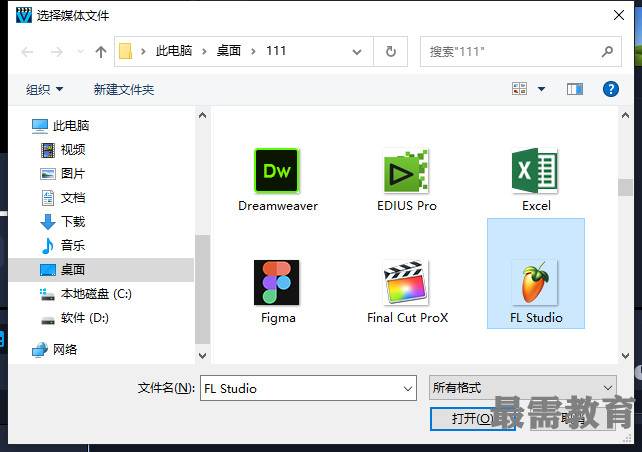
Task: Click the file list scrollbar thumb
Action: (x=625, y=188)
